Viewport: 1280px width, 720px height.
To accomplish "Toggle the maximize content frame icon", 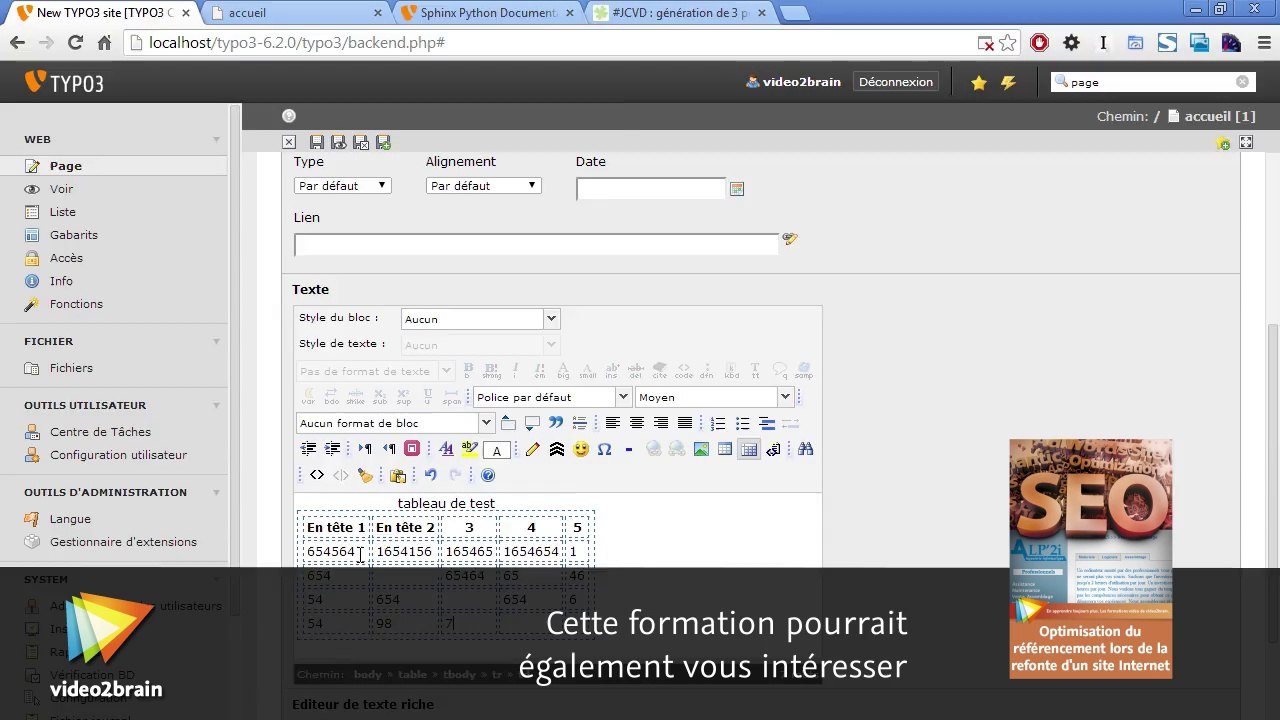I will point(1246,143).
